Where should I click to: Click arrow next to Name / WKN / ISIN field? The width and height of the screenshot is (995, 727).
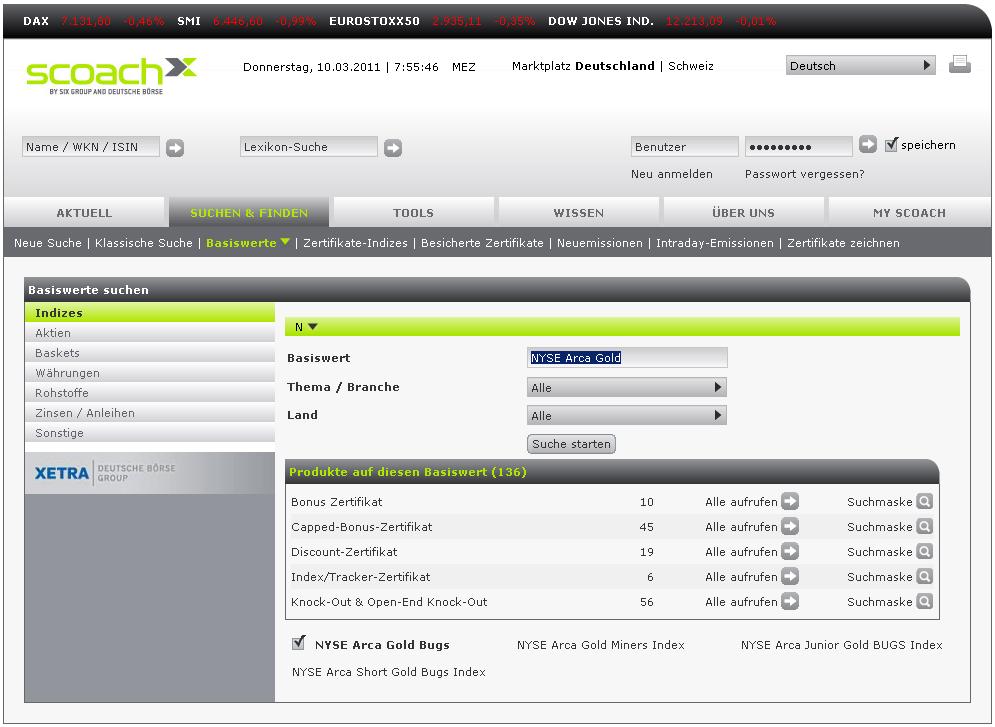175,148
